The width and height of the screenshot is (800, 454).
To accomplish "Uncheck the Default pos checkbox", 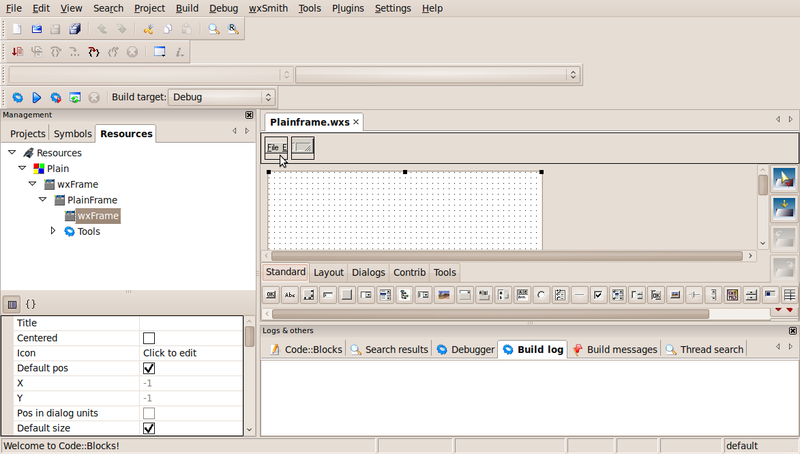I will point(149,368).
